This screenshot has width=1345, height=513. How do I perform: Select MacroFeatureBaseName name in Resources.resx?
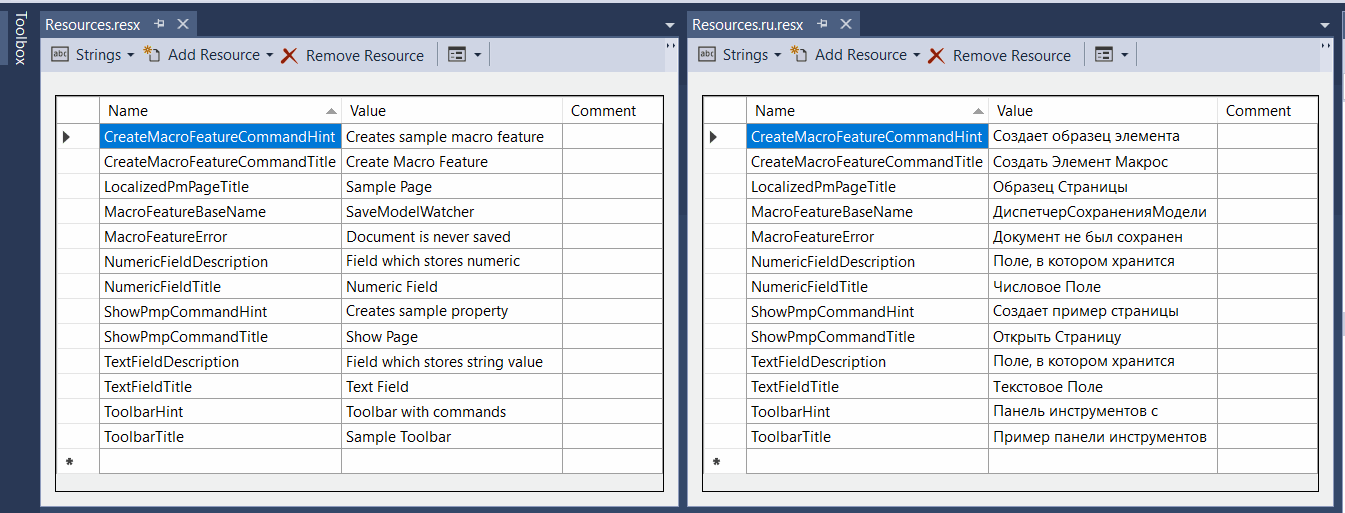click(220, 211)
